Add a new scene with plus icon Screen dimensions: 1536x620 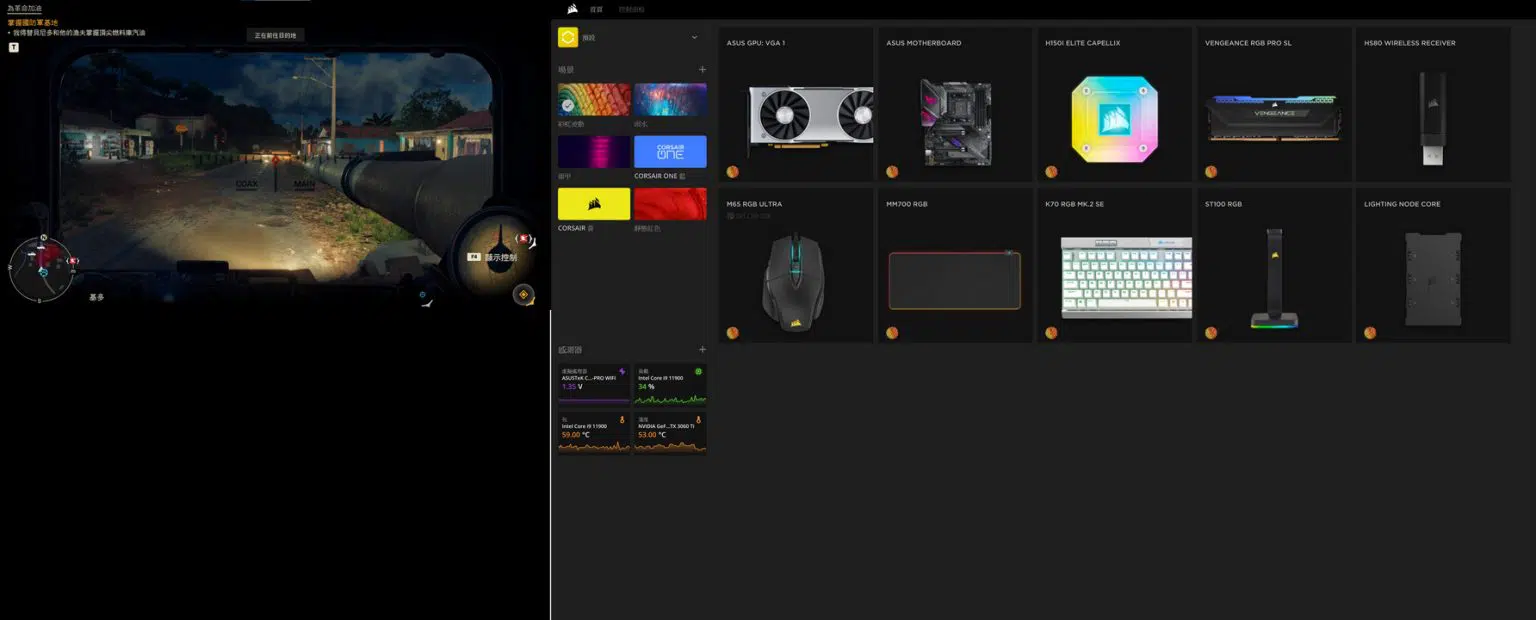(x=702, y=70)
